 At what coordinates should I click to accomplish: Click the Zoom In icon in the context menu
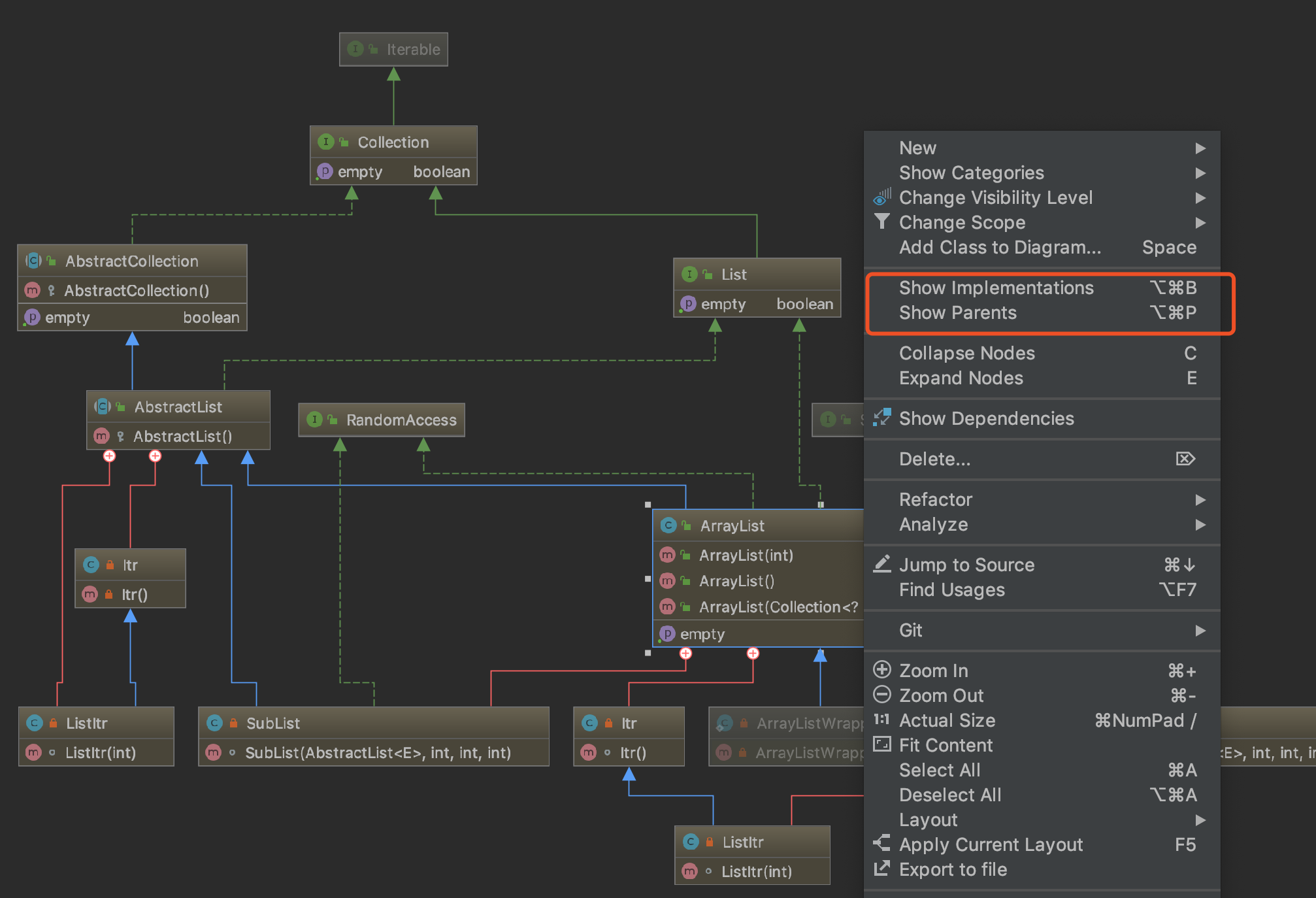pos(883,670)
